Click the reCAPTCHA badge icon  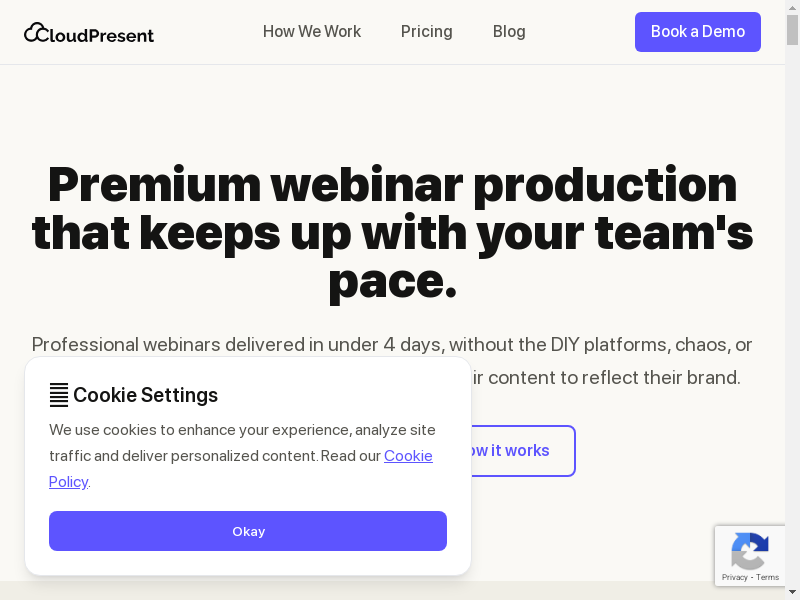pos(749,551)
